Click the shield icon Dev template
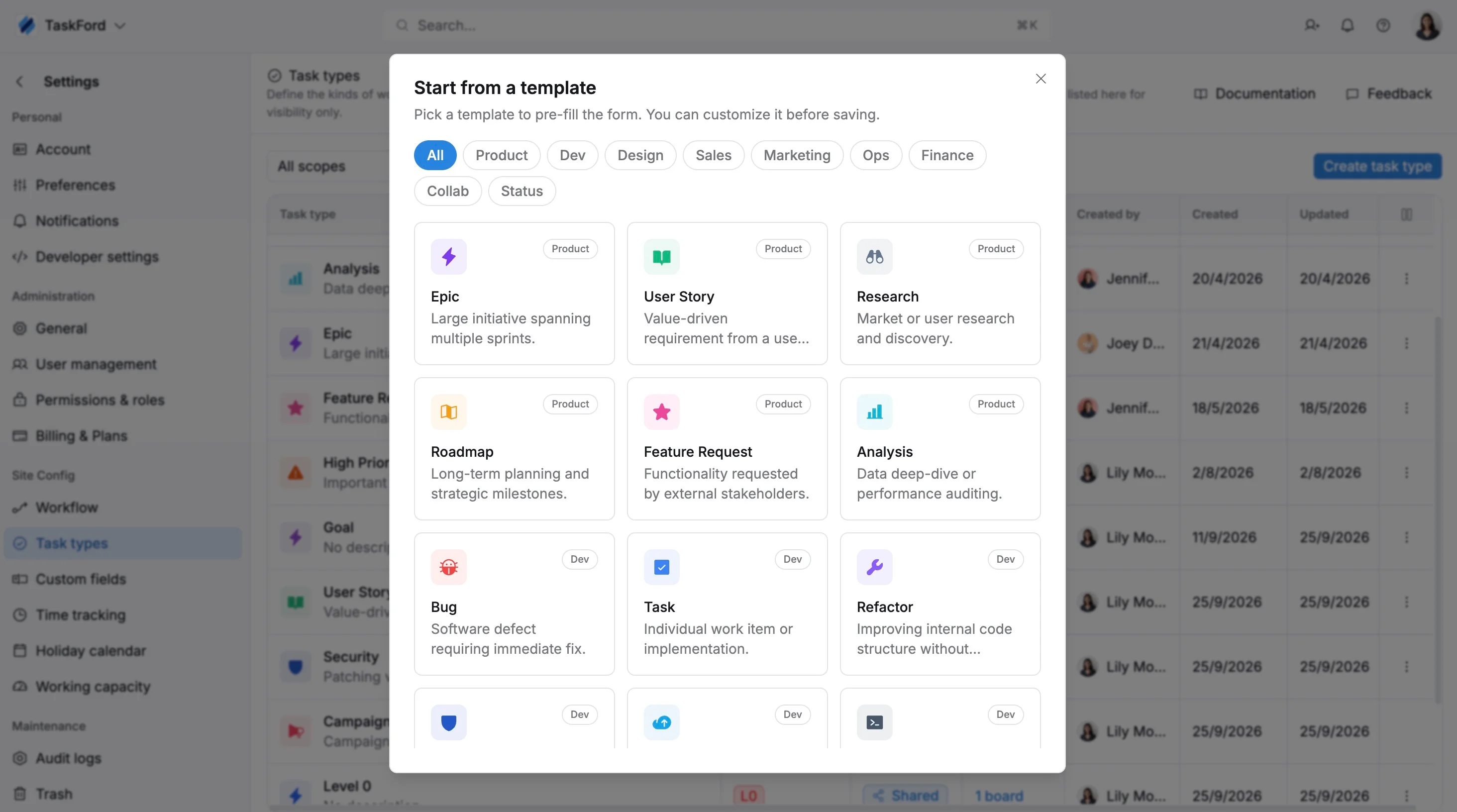This screenshot has height=812, width=1457. coord(448,722)
